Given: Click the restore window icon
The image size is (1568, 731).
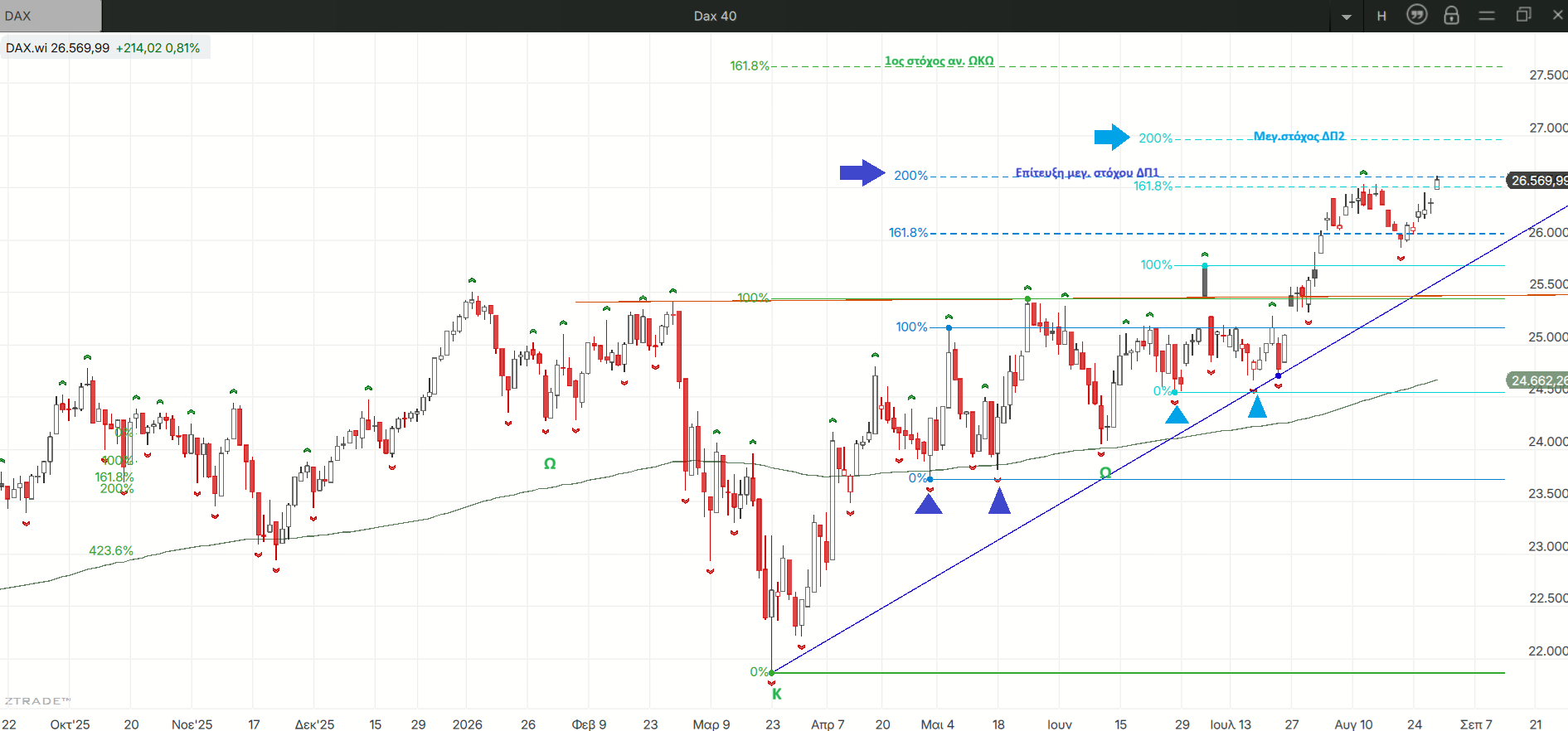Looking at the screenshot, I should tap(1523, 15).
